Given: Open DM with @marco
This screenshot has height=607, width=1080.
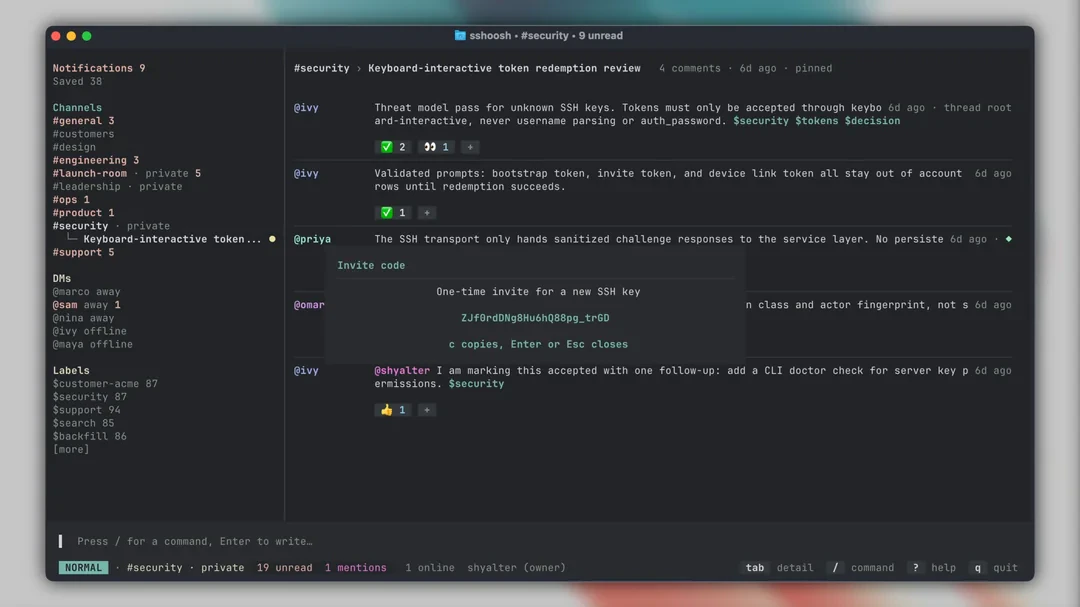Looking at the screenshot, I should [x=87, y=291].
